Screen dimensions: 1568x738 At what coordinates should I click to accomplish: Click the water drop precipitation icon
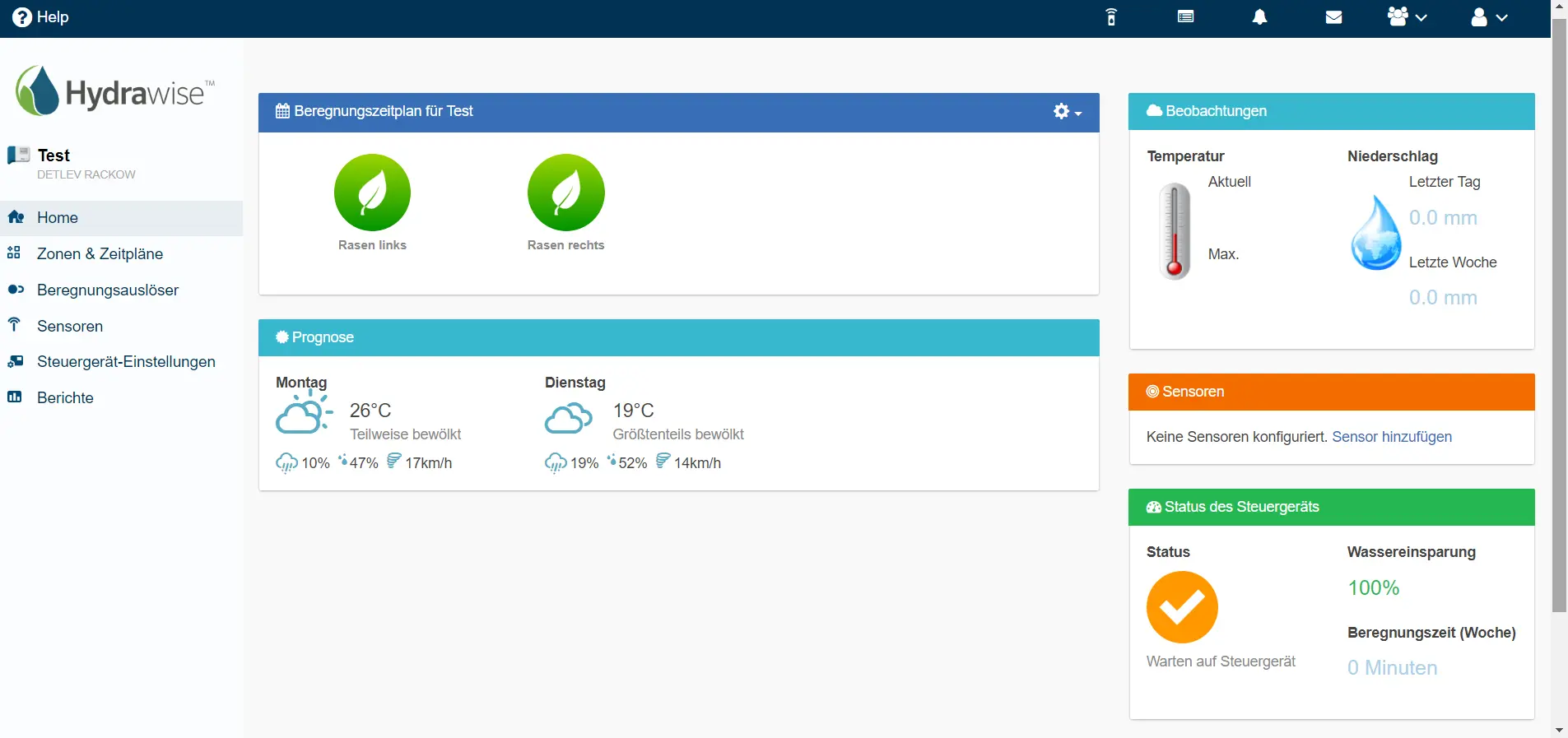pyautogui.click(x=1375, y=233)
